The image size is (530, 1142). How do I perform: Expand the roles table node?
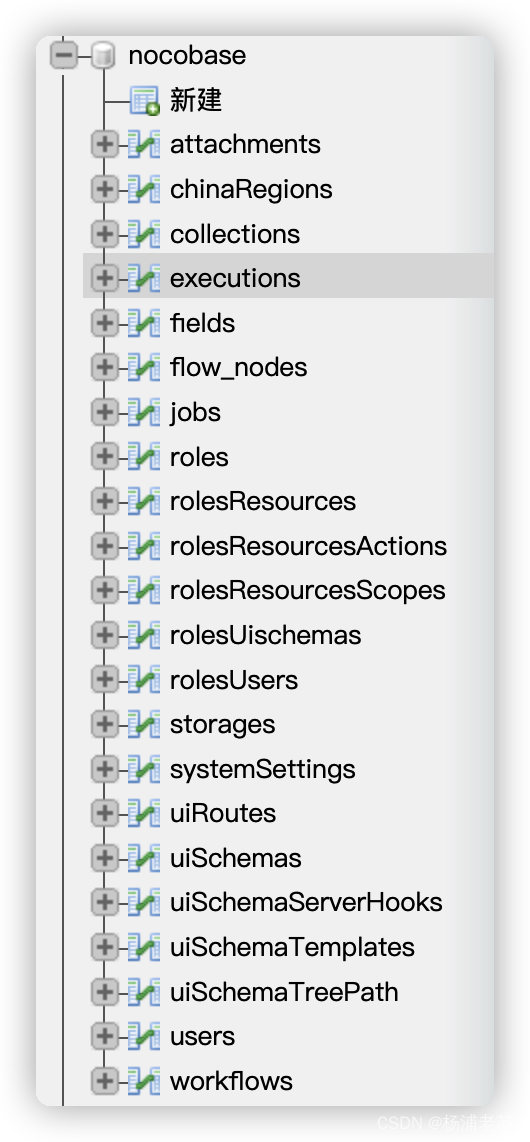pos(105,457)
